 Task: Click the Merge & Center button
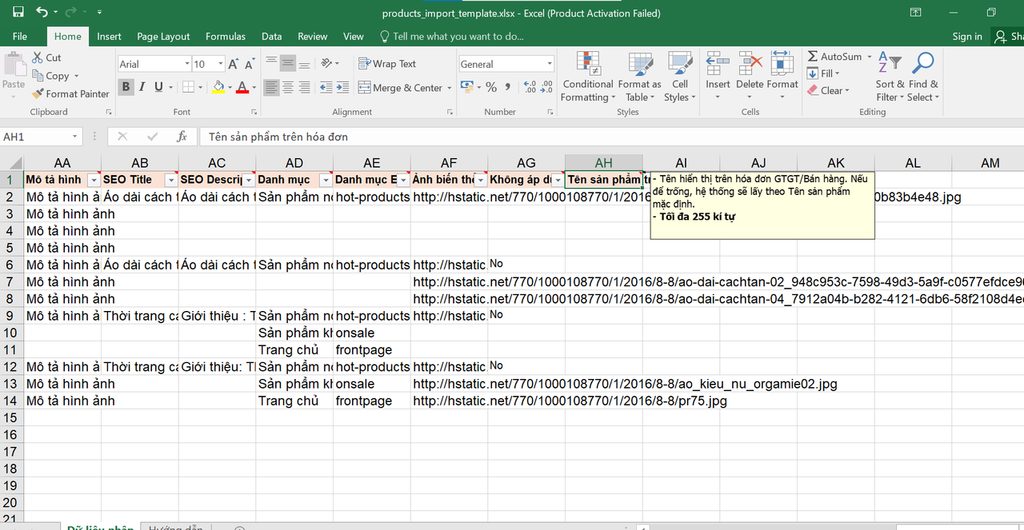pyautogui.click(x=400, y=88)
